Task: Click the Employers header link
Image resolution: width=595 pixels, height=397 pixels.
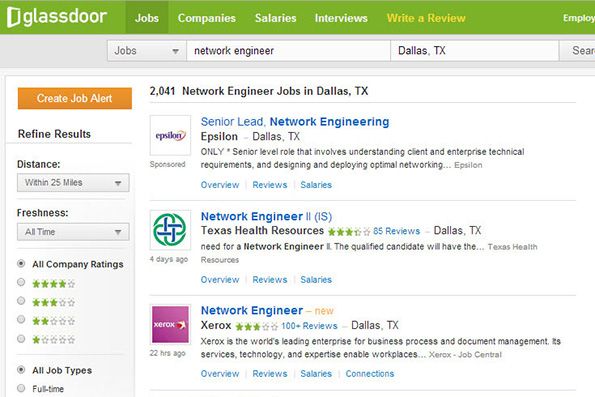Action: pos(579,18)
